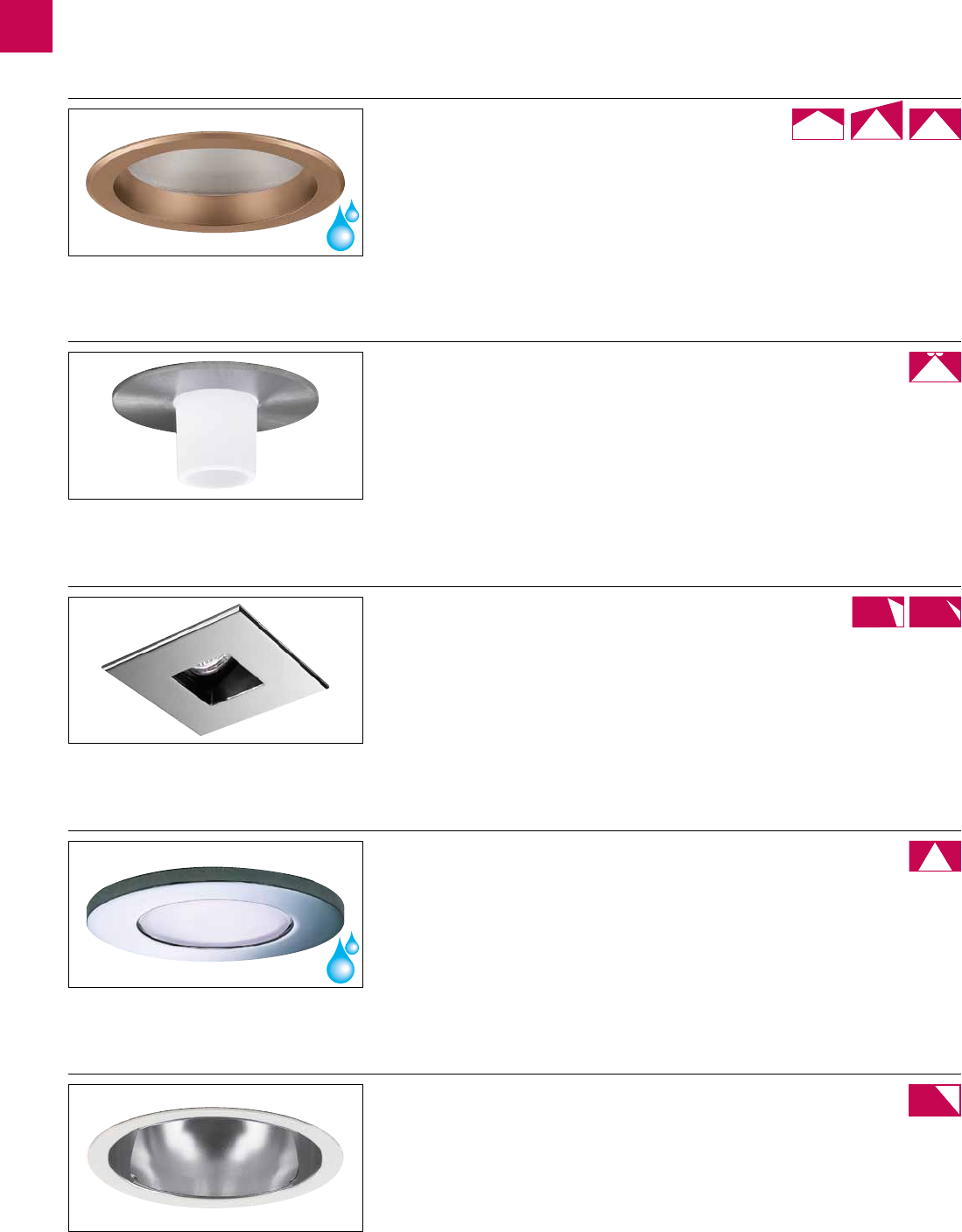Select the diagonal wall-wash icon beside reflector downlight
Screen dimensions: 962x1232
pos(935,1101)
